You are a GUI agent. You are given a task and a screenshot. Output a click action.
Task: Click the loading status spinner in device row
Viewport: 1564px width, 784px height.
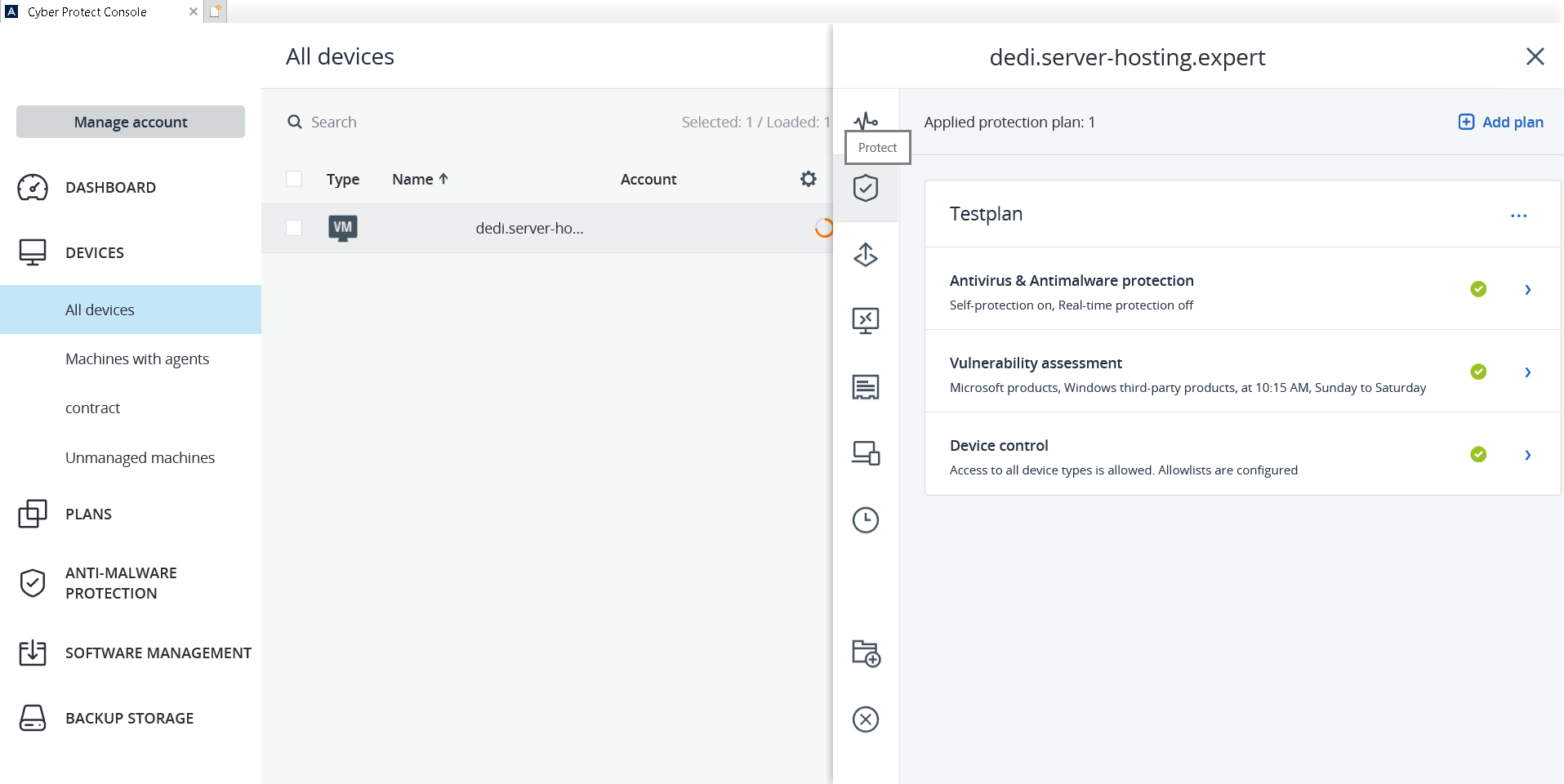824,228
